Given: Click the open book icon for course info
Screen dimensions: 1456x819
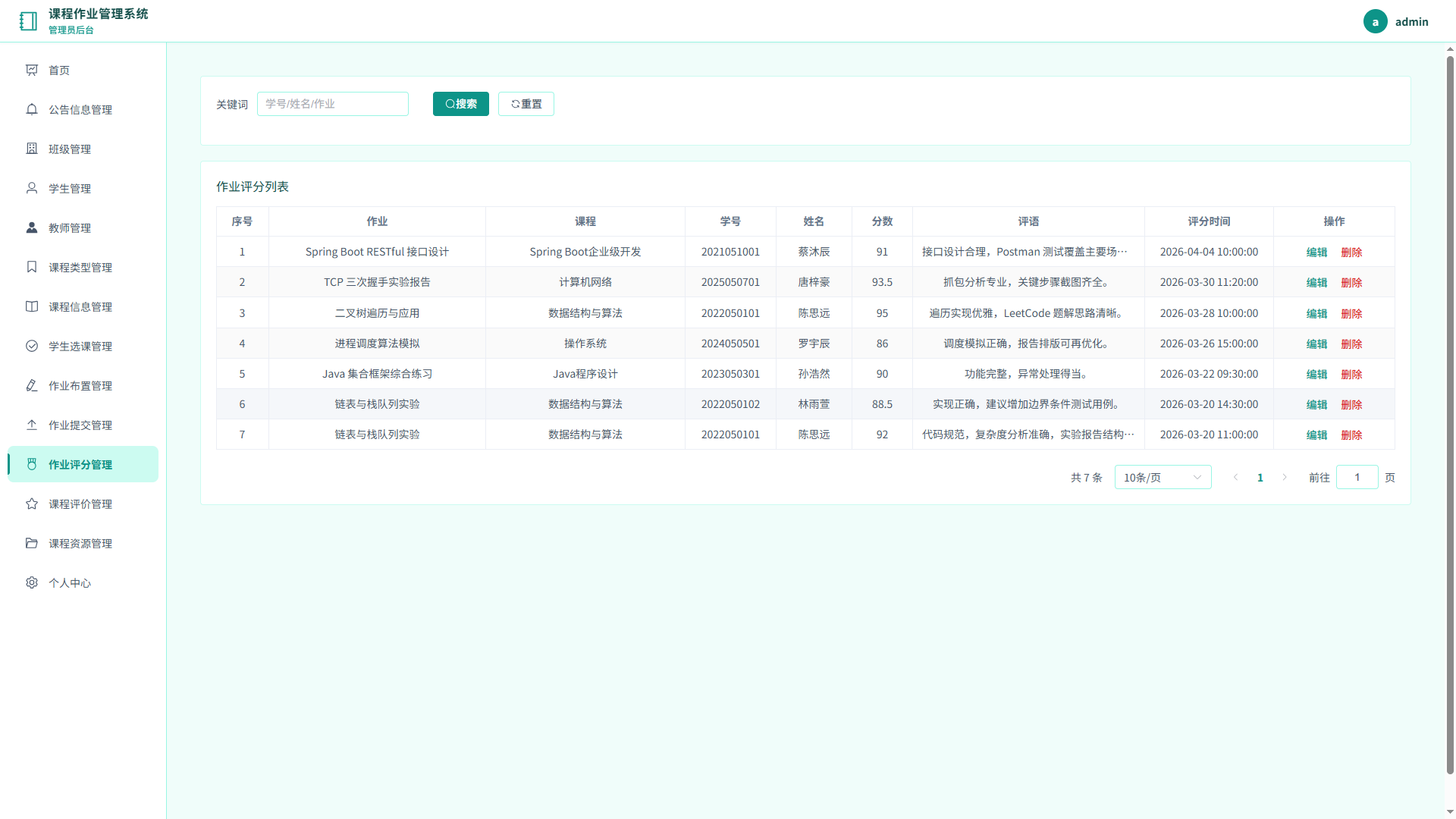Looking at the screenshot, I should coord(32,306).
